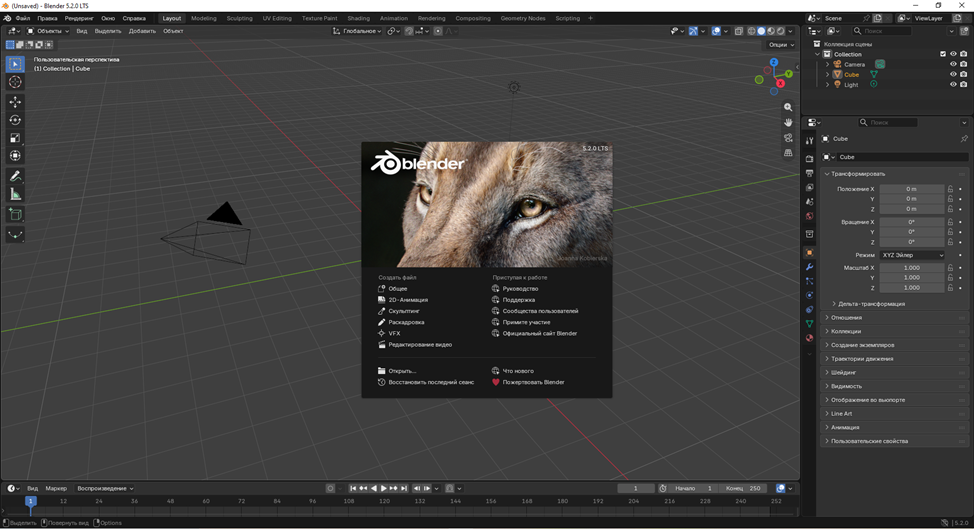Disable Cube in renders camera icon
Viewport: 974px width, 529px height.
(x=963, y=75)
